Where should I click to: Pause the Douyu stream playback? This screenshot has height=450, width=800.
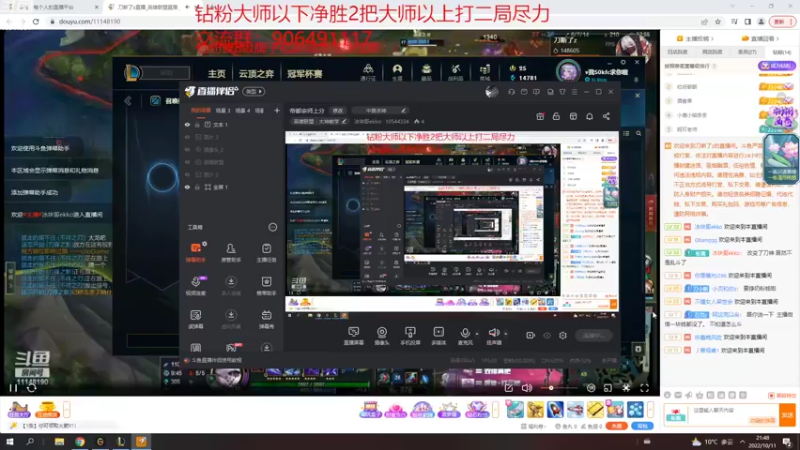point(13,388)
